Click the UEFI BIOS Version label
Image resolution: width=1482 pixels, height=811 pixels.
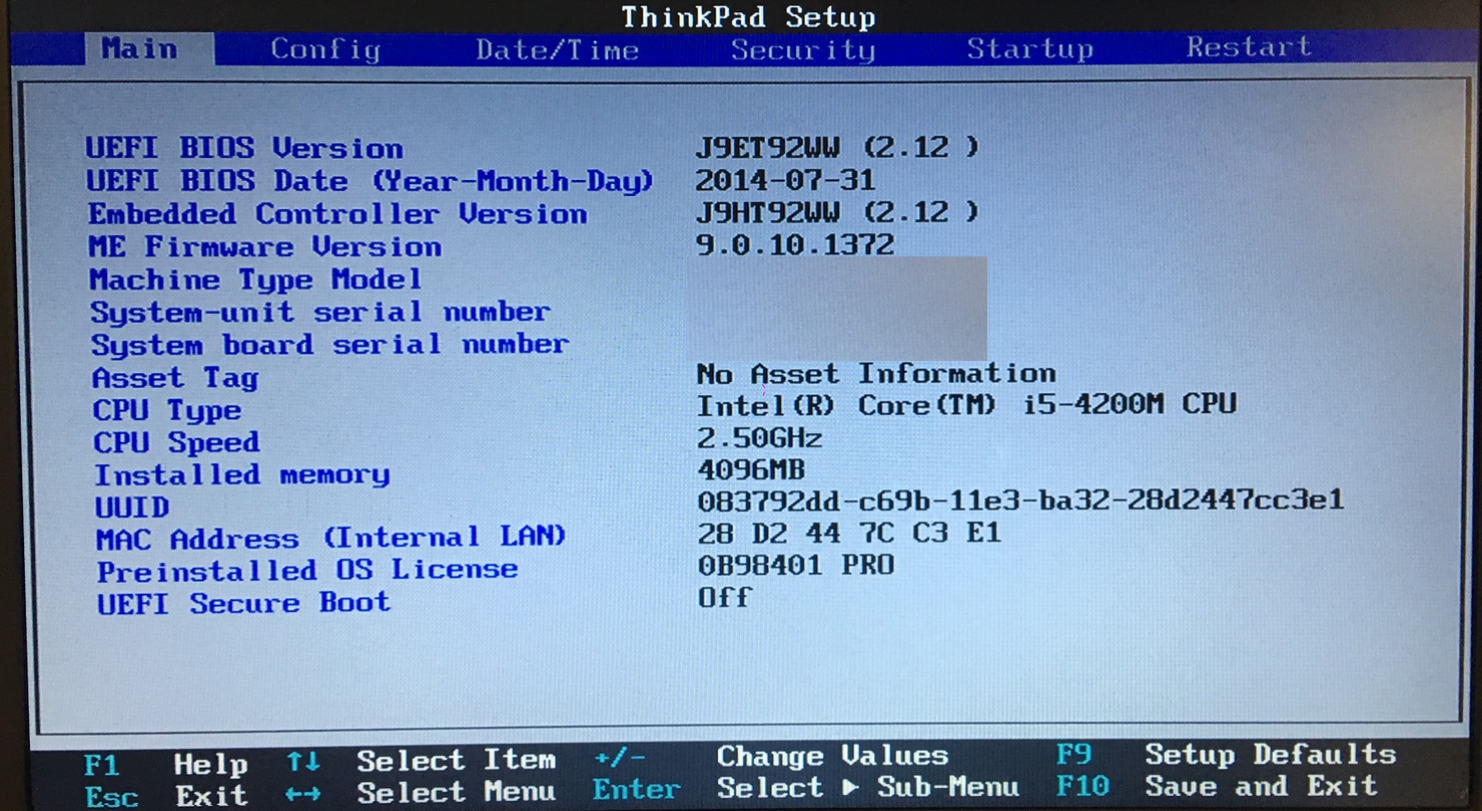pos(244,148)
